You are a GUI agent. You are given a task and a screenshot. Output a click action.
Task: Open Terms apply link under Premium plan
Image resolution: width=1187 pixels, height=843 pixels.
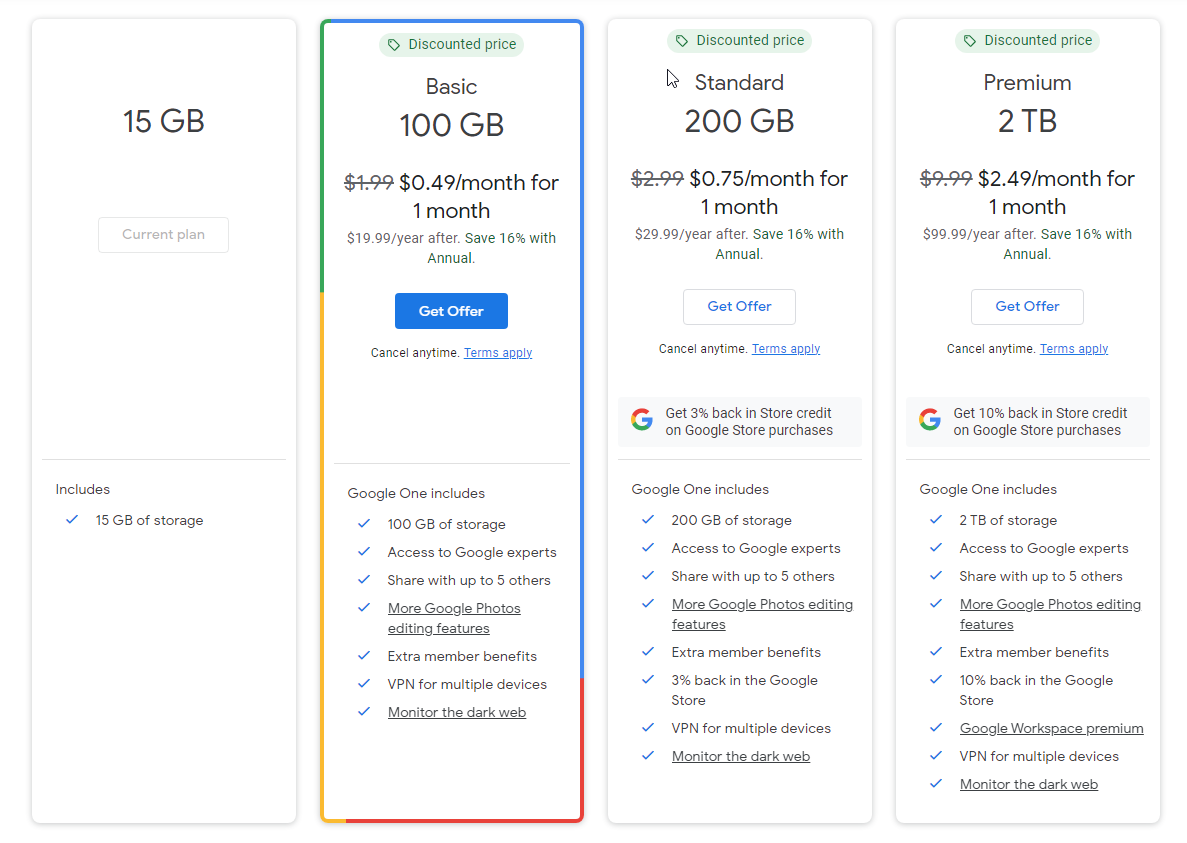point(1074,349)
